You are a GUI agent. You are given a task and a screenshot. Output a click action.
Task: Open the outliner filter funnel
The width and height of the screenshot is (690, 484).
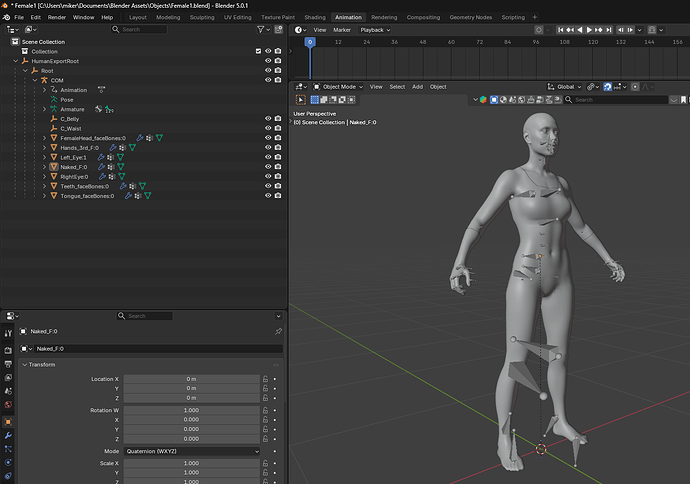[x=261, y=29]
